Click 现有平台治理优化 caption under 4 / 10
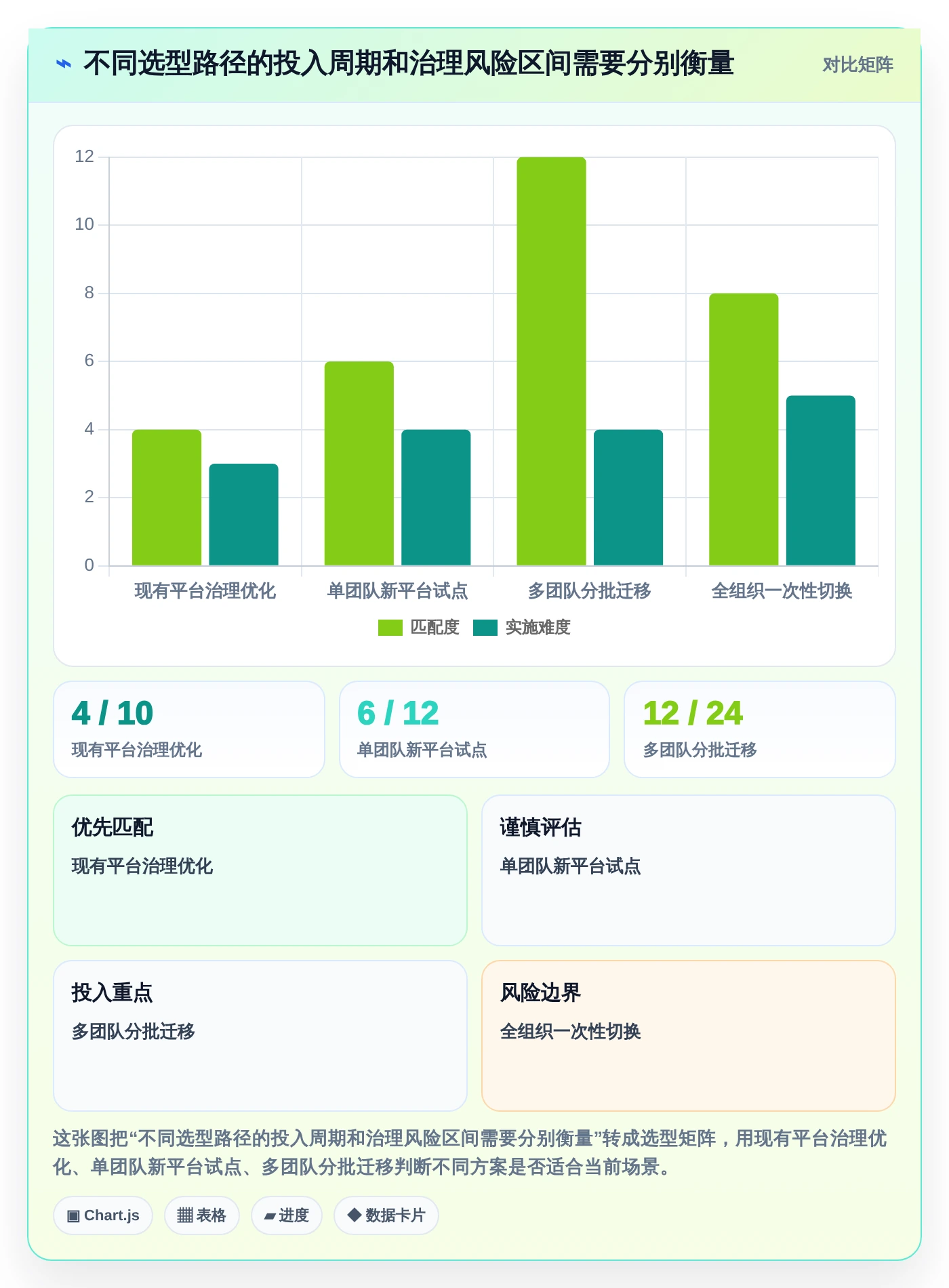Screen dimensions: 949x1288 click(137, 750)
